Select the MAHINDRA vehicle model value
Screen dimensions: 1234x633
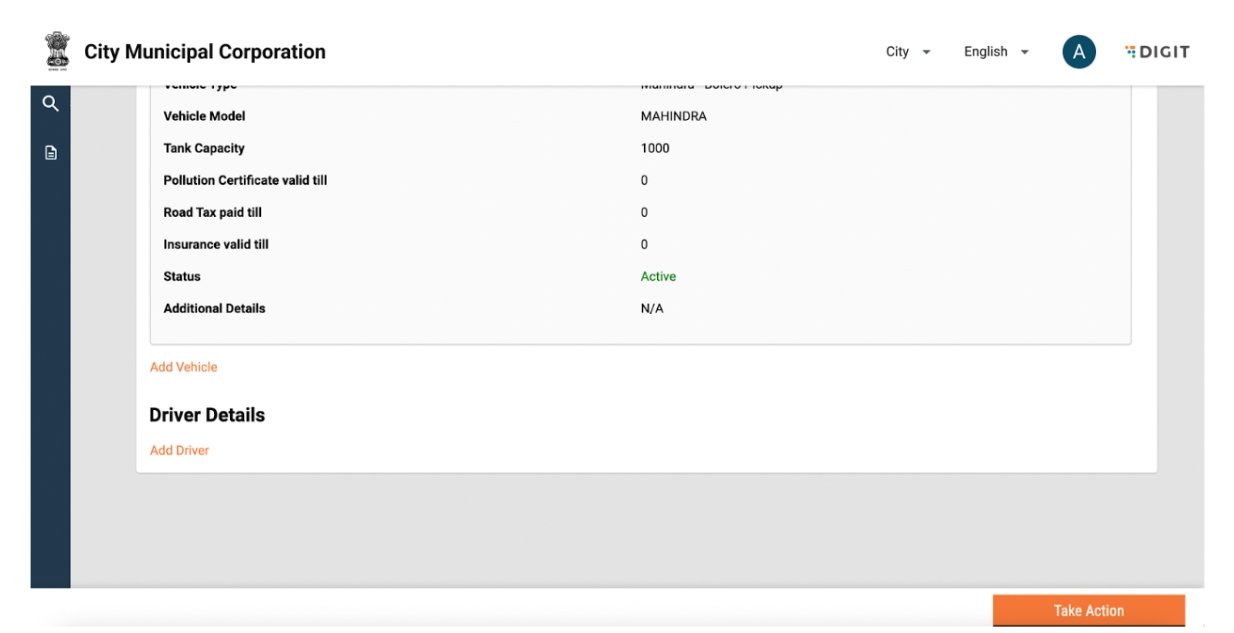[x=673, y=116]
